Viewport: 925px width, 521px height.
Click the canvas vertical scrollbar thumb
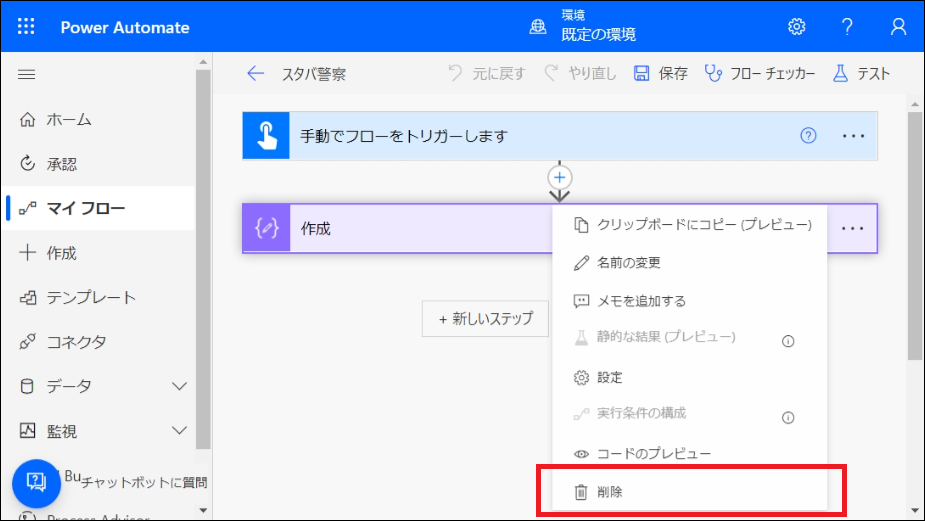915,235
